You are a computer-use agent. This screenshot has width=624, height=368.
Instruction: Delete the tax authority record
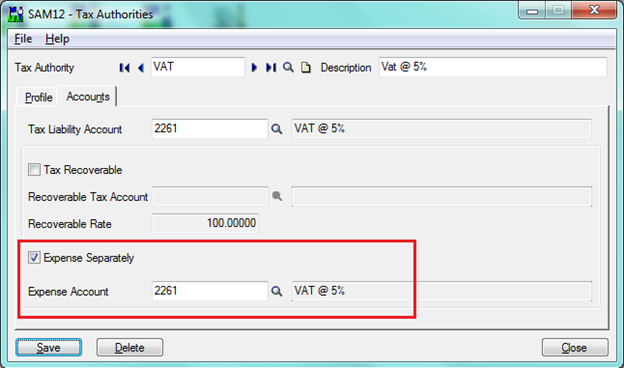(130, 348)
